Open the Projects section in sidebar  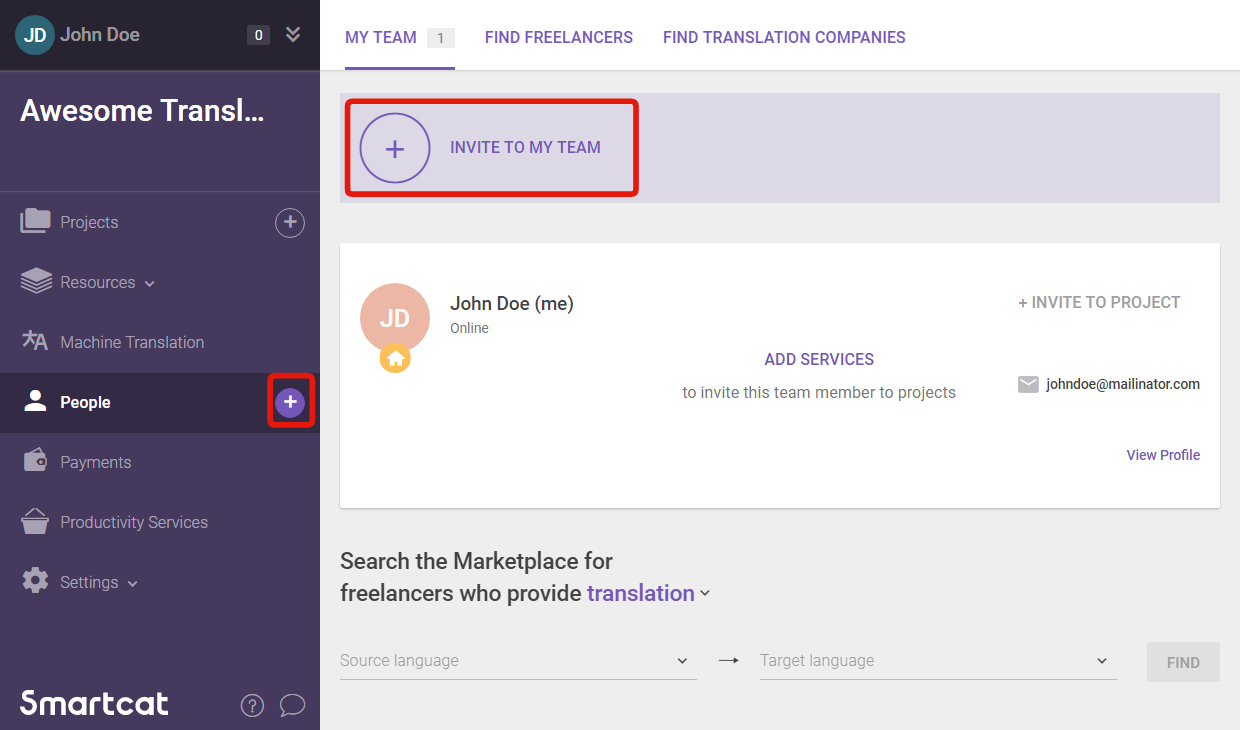tap(89, 221)
